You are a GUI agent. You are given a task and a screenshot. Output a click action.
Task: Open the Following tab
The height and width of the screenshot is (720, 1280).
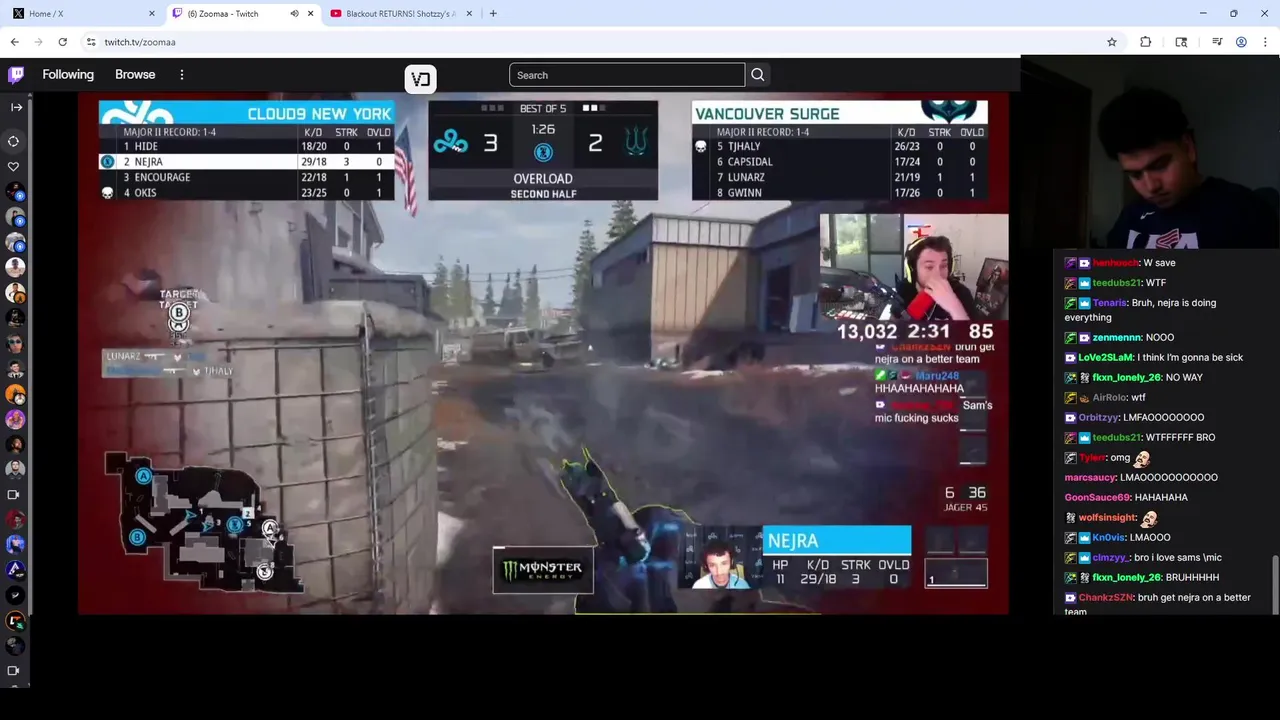pos(68,75)
